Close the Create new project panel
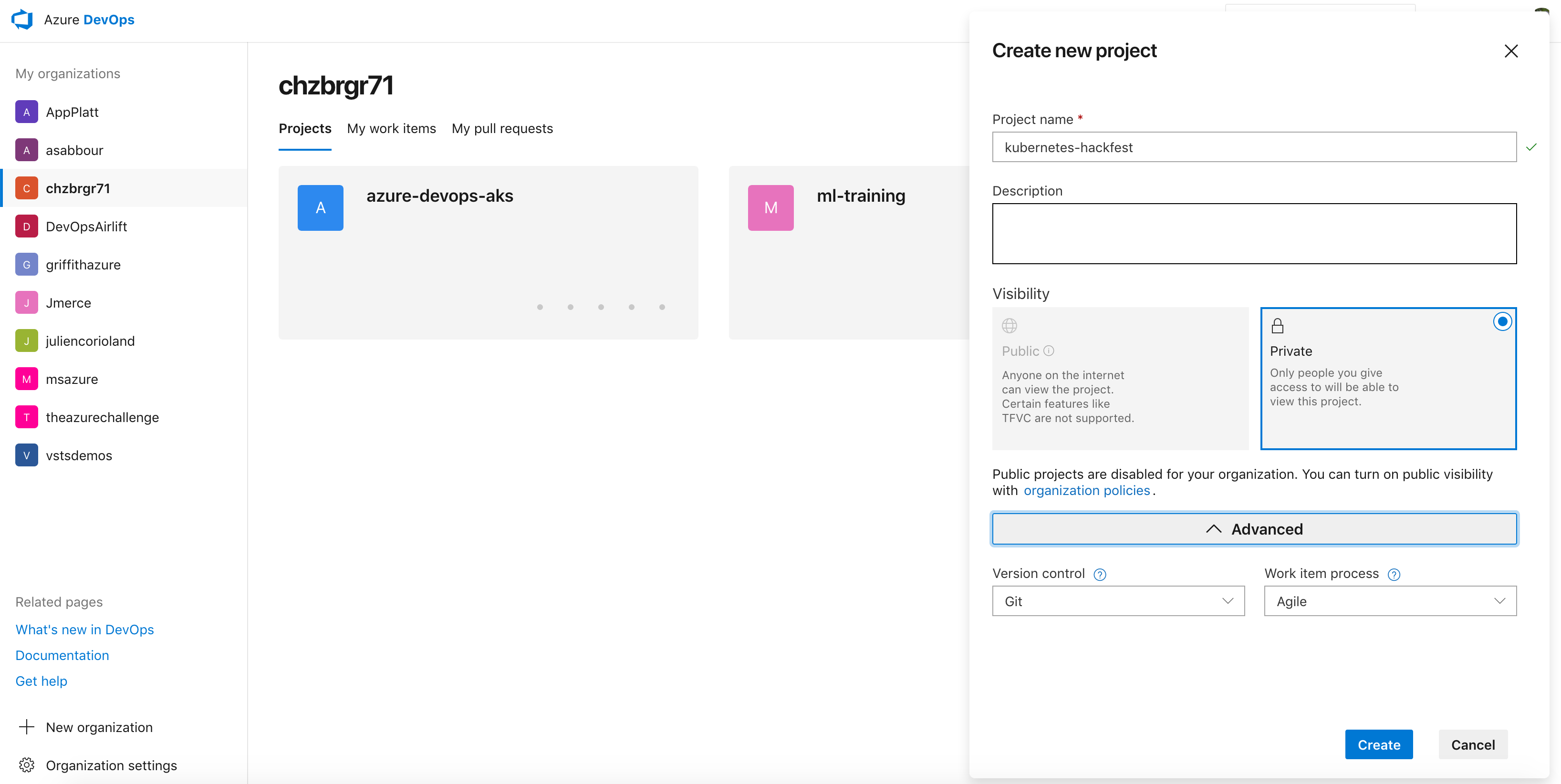This screenshot has height=784, width=1561. pos(1511,51)
